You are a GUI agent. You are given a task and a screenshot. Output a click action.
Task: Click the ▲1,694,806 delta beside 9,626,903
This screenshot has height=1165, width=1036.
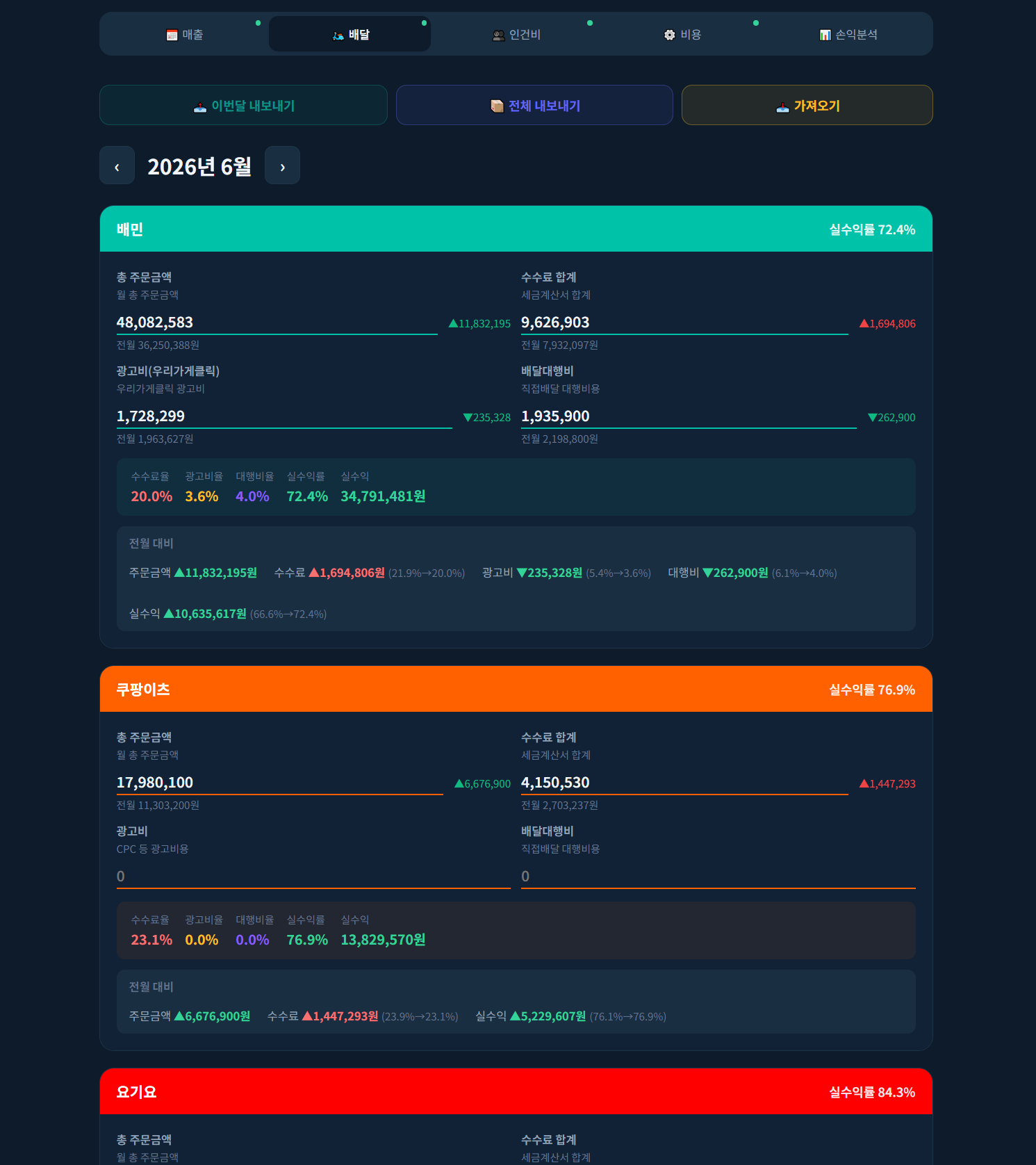point(887,323)
